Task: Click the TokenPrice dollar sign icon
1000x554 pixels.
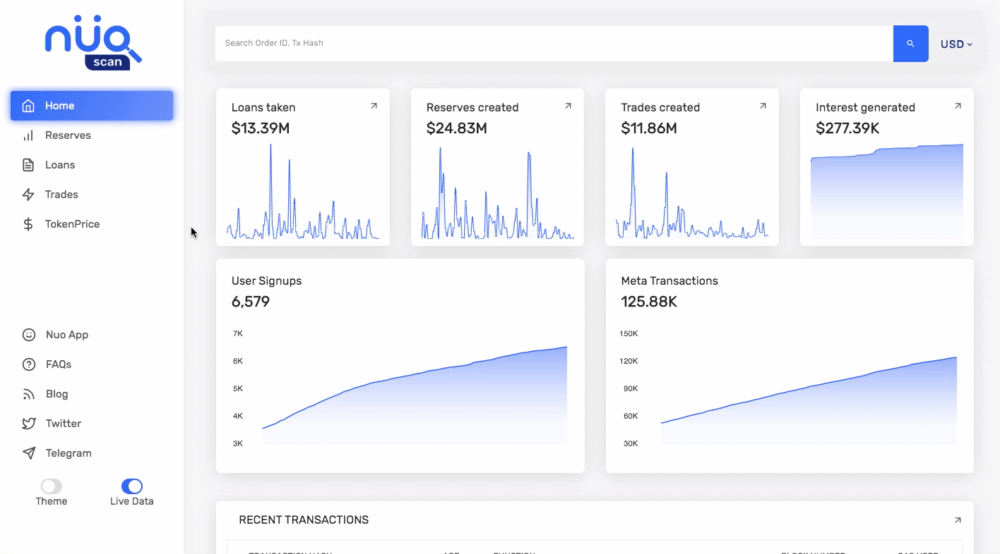Action: [x=28, y=224]
